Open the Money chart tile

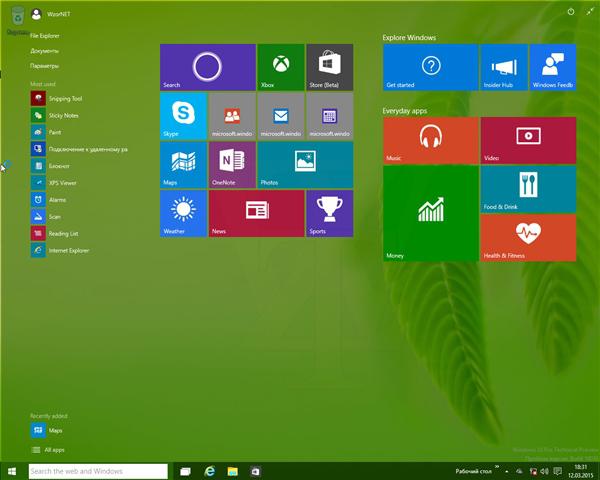[430, 214]
